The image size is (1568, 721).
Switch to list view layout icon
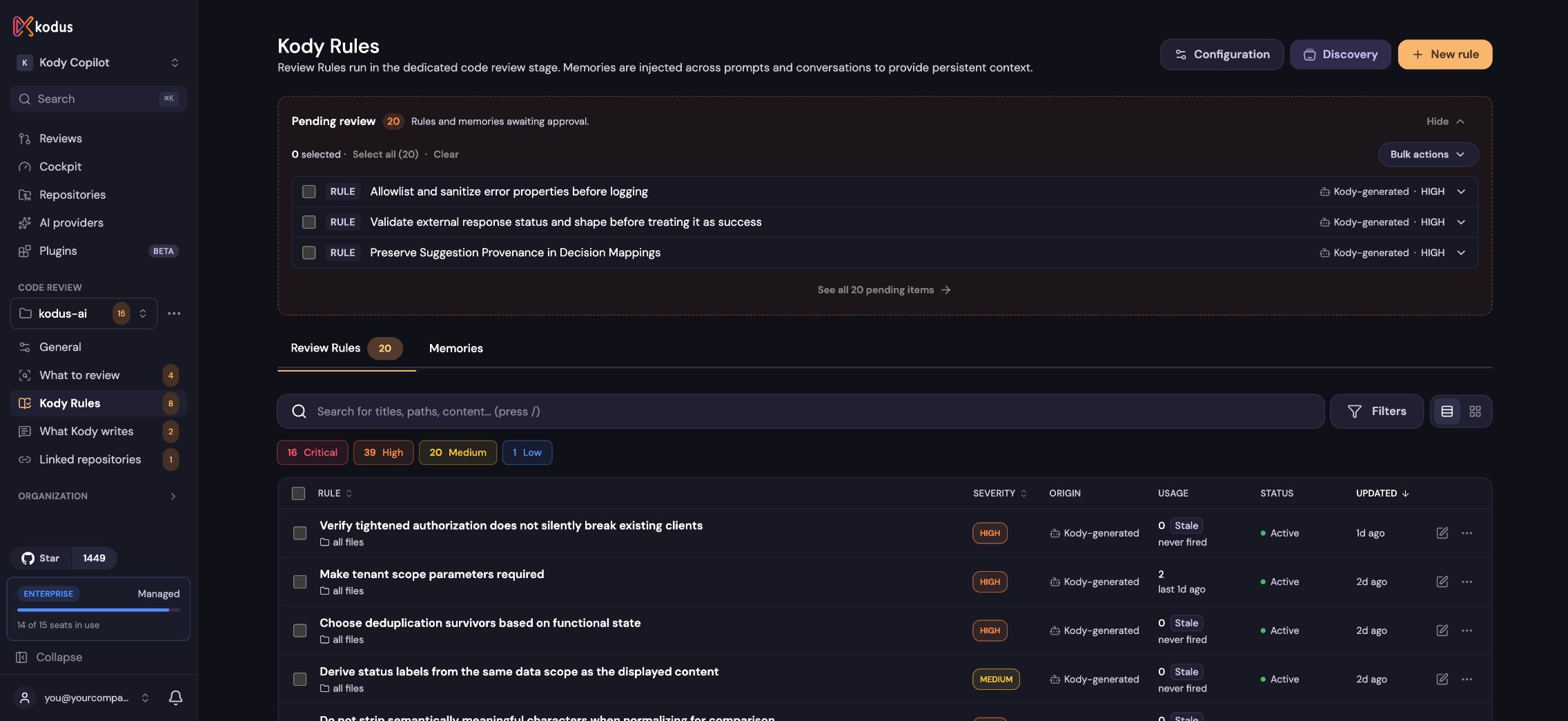click(x=1447, y=412)
